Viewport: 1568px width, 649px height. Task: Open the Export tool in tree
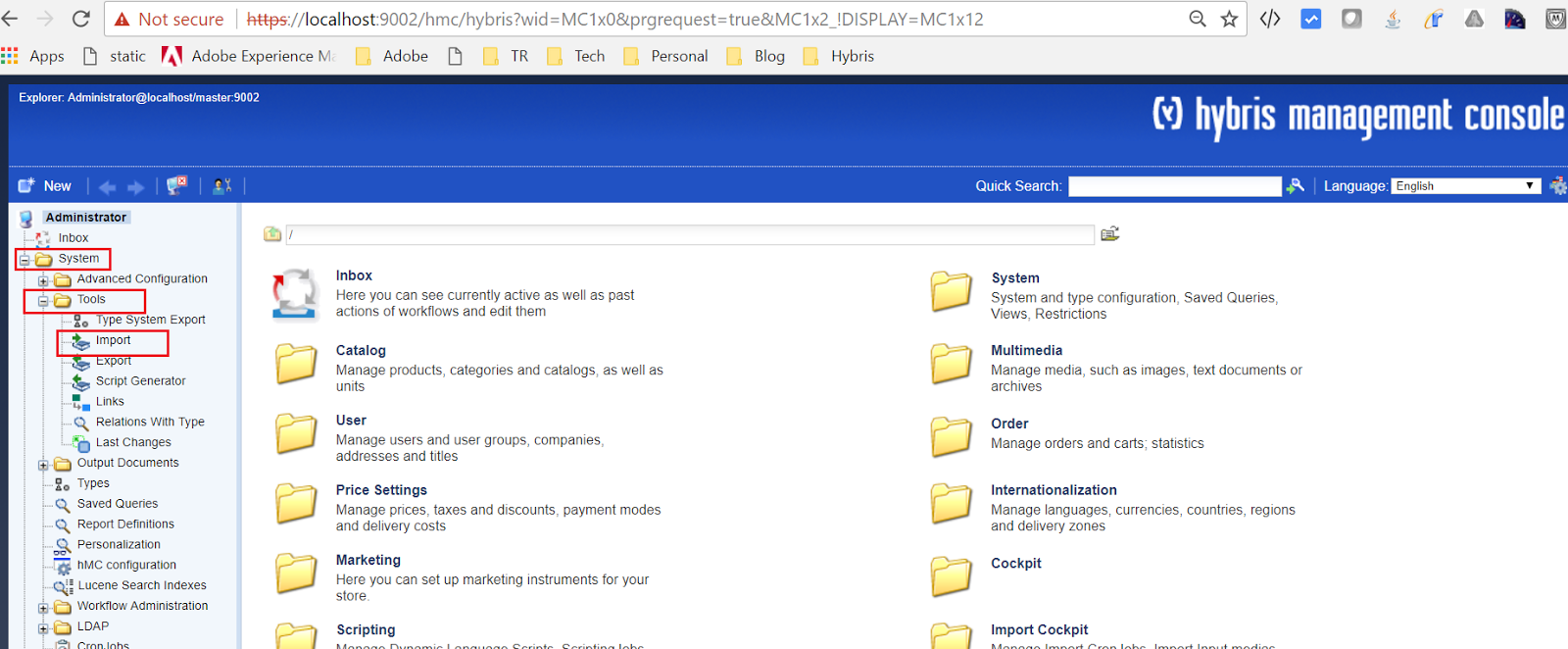pos(114,361)
